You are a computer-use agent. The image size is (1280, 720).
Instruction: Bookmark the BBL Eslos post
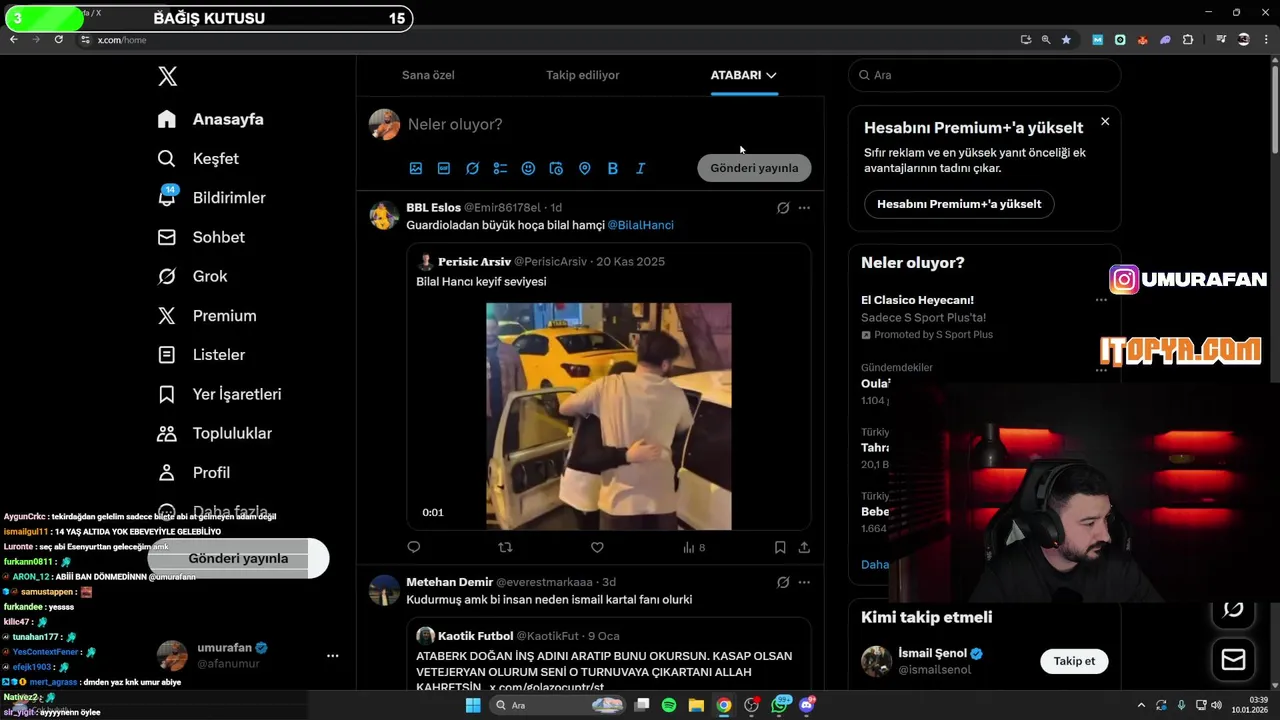(780, 547)
